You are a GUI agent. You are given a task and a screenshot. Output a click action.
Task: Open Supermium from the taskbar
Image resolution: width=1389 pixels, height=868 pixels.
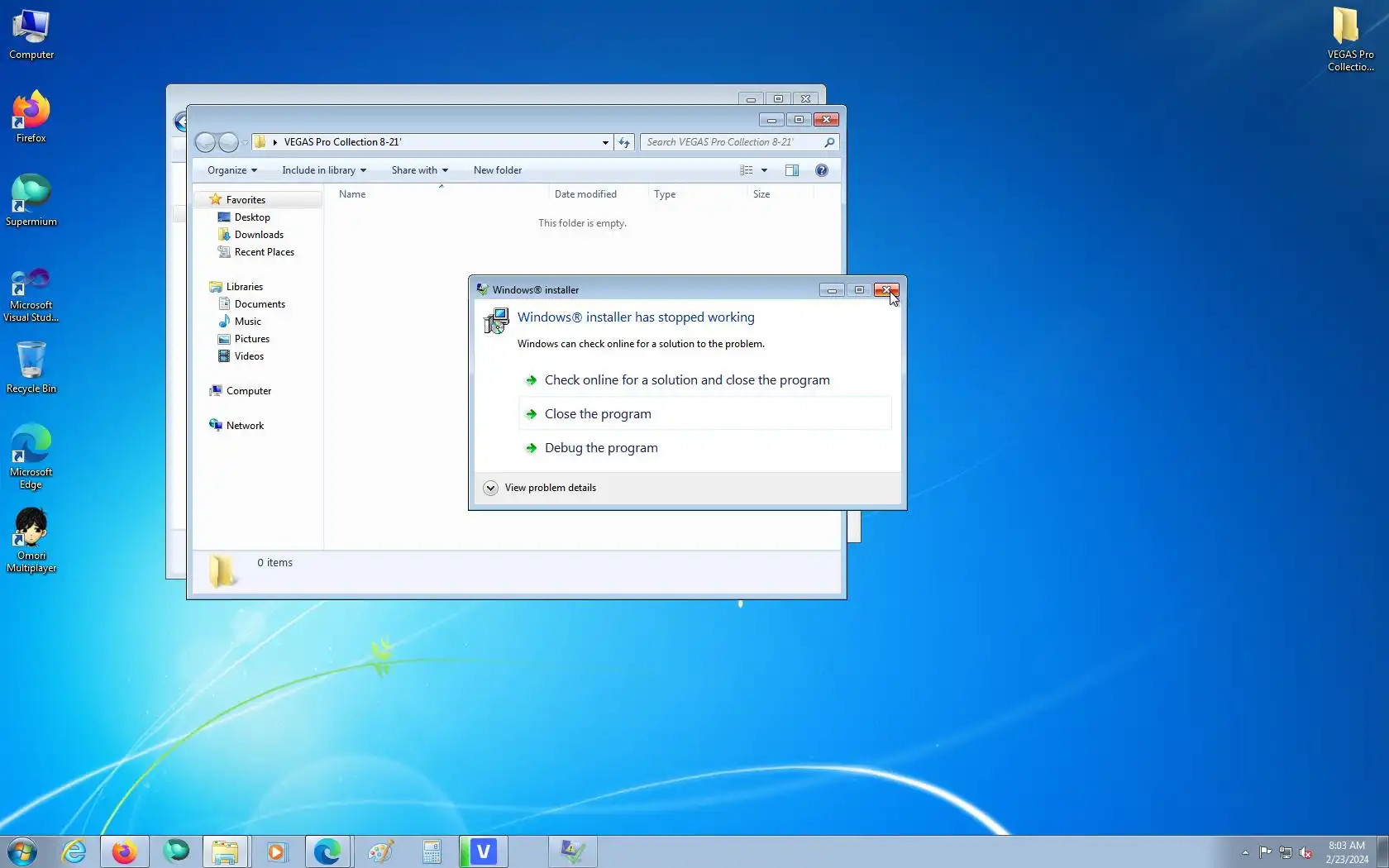point(176,851)
